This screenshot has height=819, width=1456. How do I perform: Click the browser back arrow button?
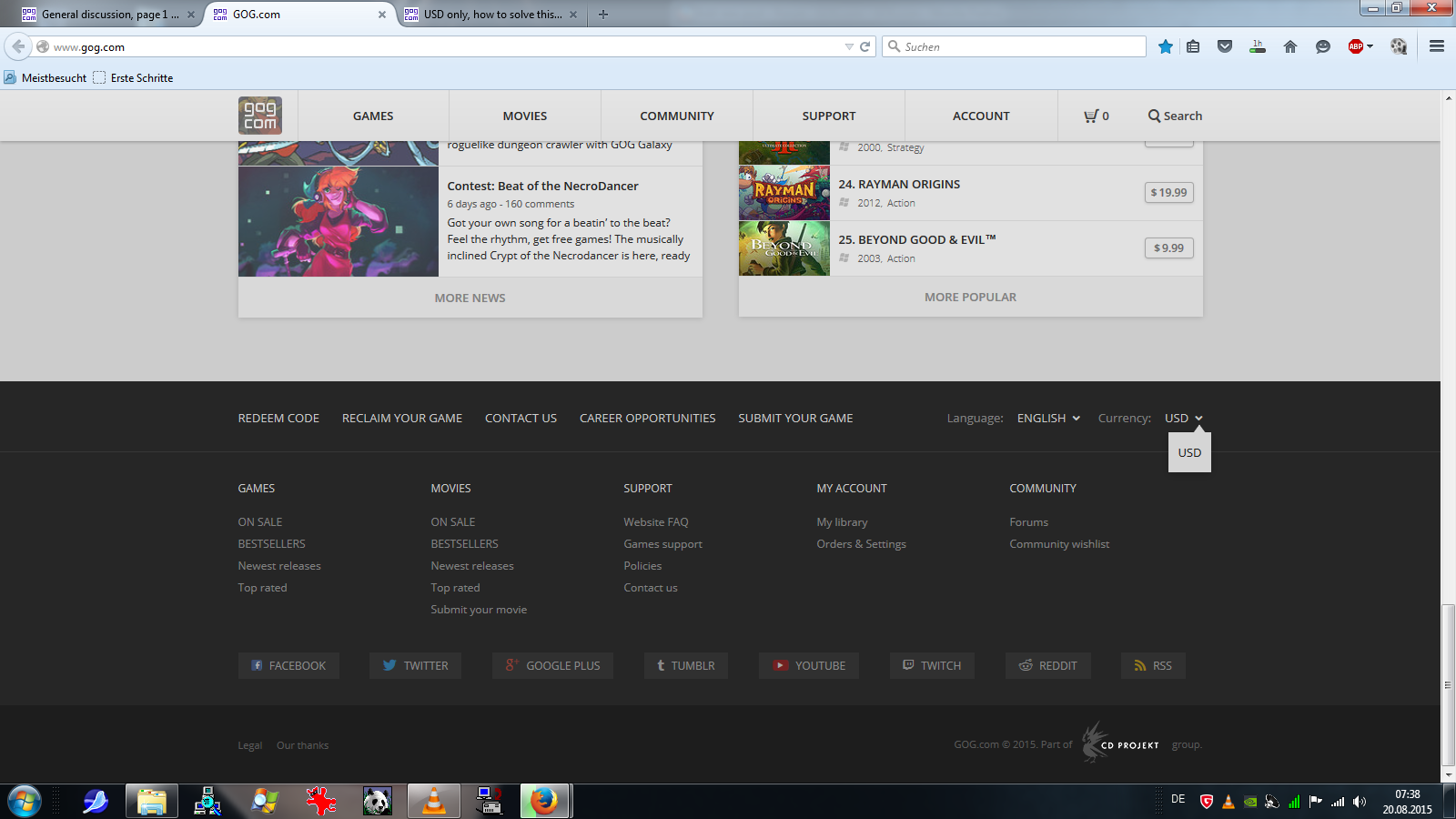click(18, 46)
